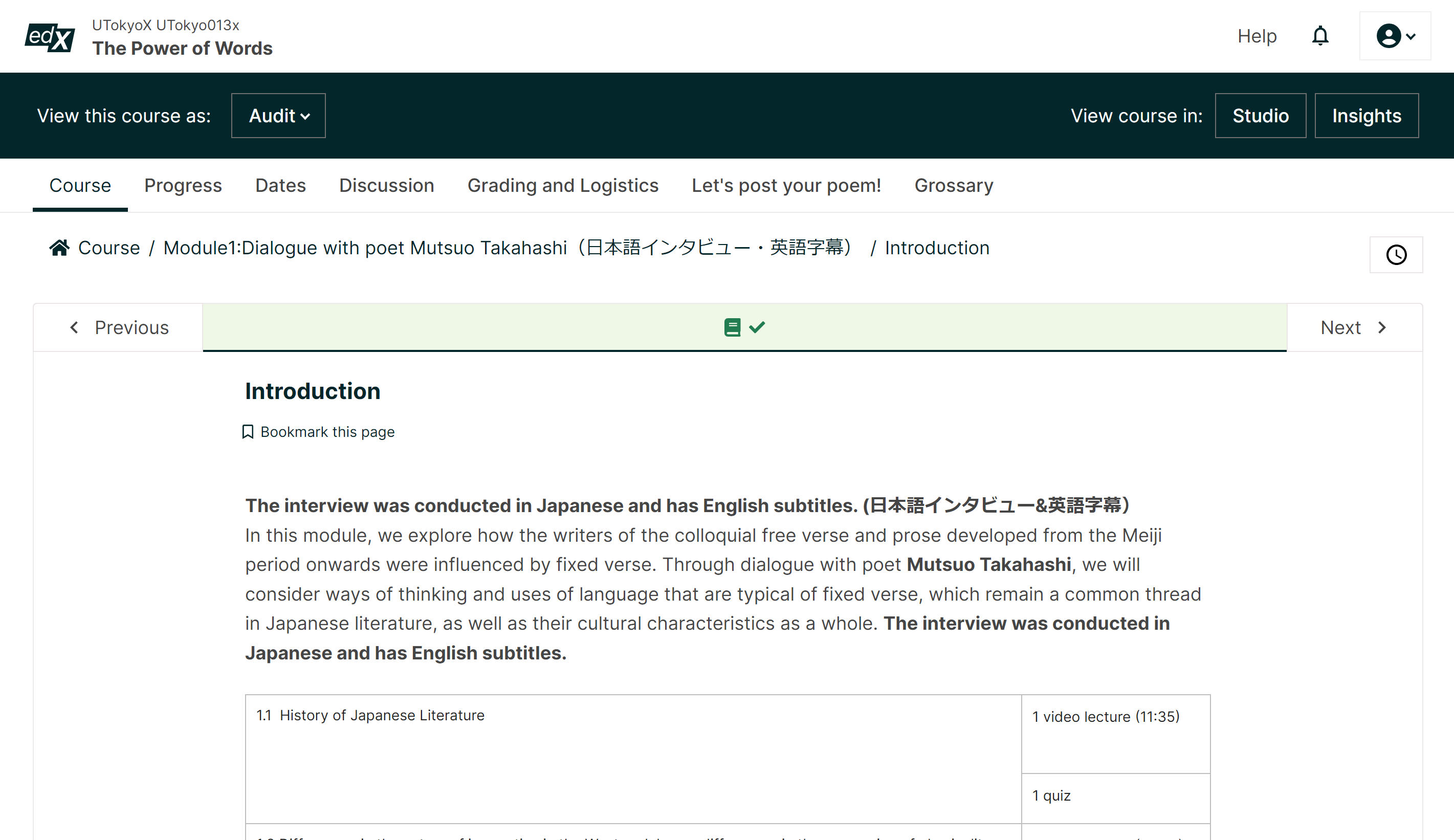Click the bookmark icon beside Bookmark this page

coord(248,432)
